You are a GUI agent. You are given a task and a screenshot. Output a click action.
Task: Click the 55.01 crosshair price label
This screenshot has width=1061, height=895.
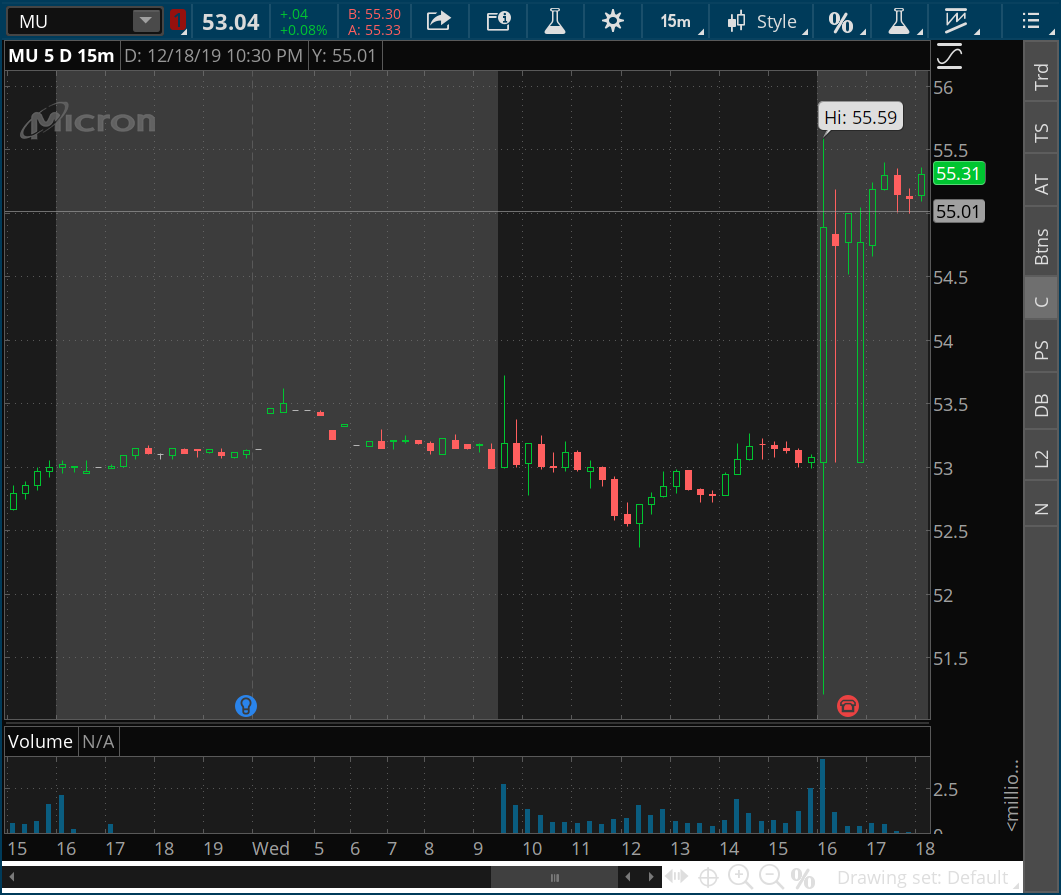pyautogui.click(x=959, y=212)
